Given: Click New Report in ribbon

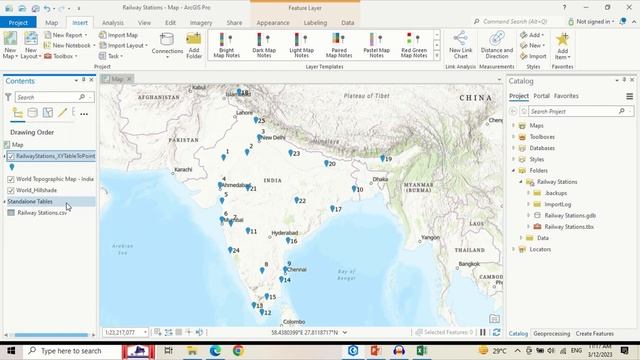Looking at the screenshot, I should coord(65,35).
